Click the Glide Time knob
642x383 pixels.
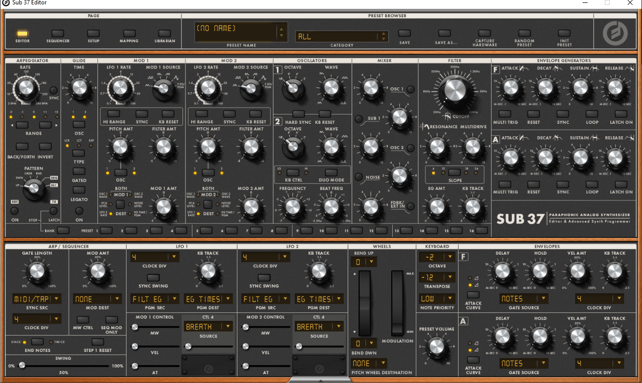coord(79,87)
